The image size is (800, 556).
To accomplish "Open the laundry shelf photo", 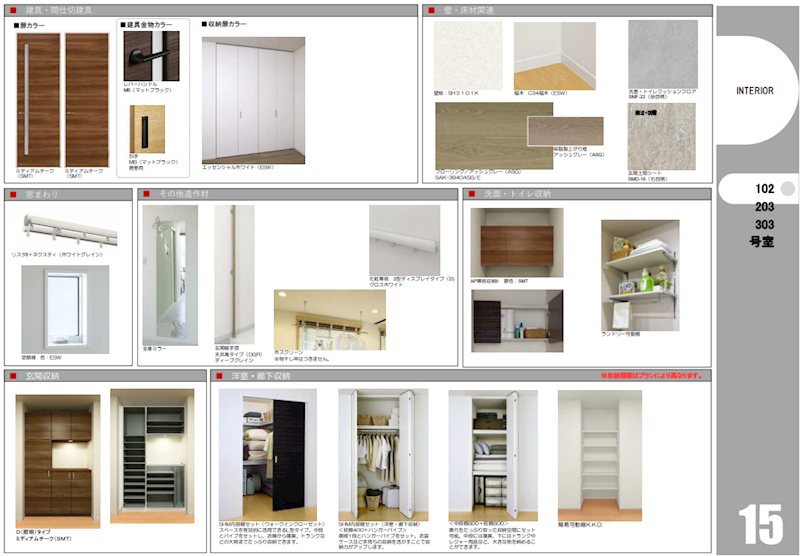I will coord(640,274).
